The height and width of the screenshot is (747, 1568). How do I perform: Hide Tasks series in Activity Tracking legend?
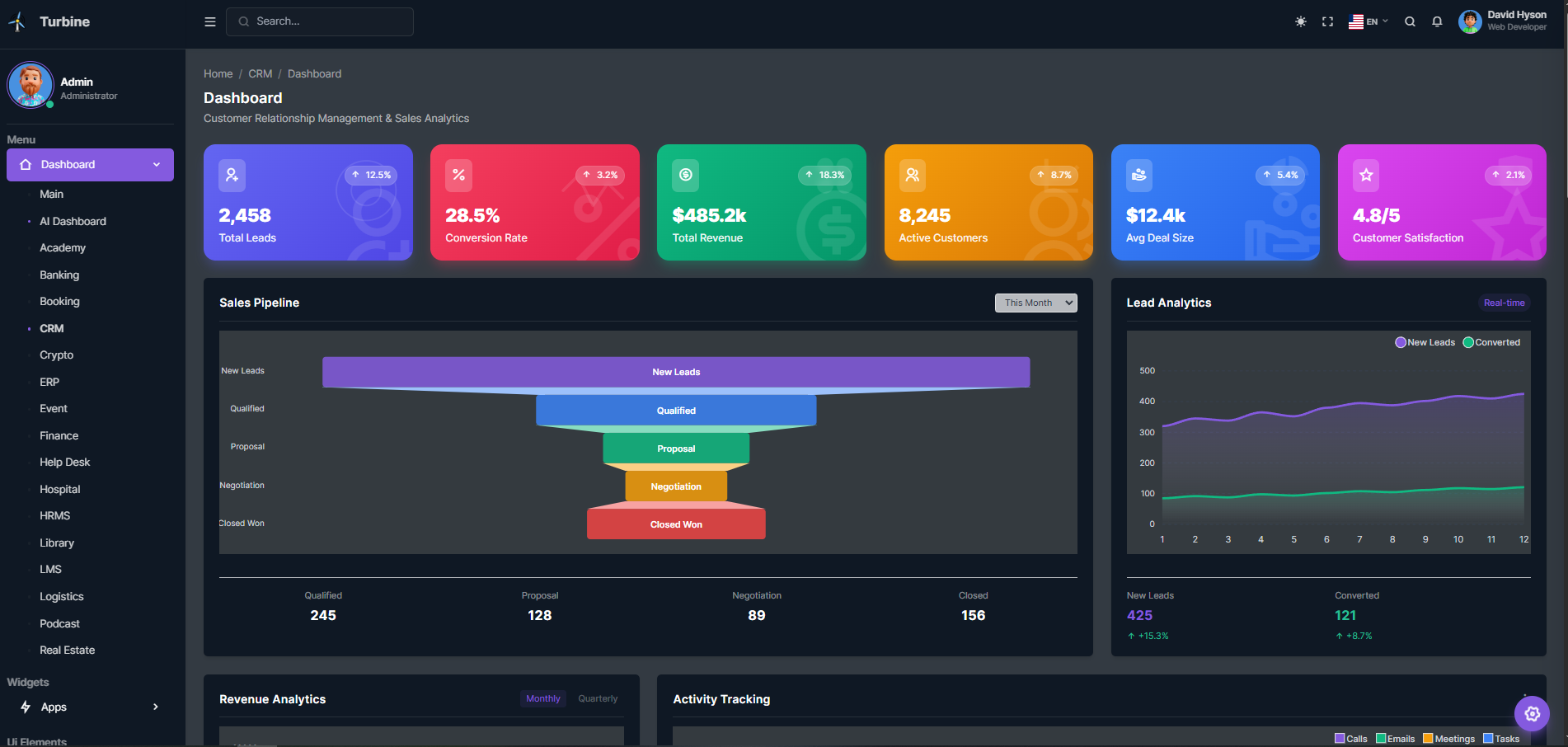pyautogui.click(x=1501, y=738)
